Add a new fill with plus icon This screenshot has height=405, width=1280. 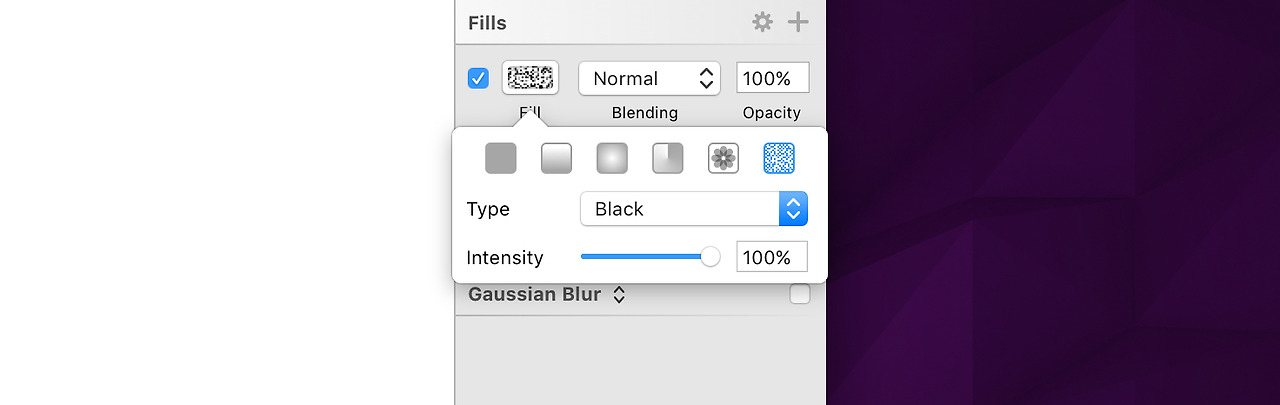[x=798, y=22]
